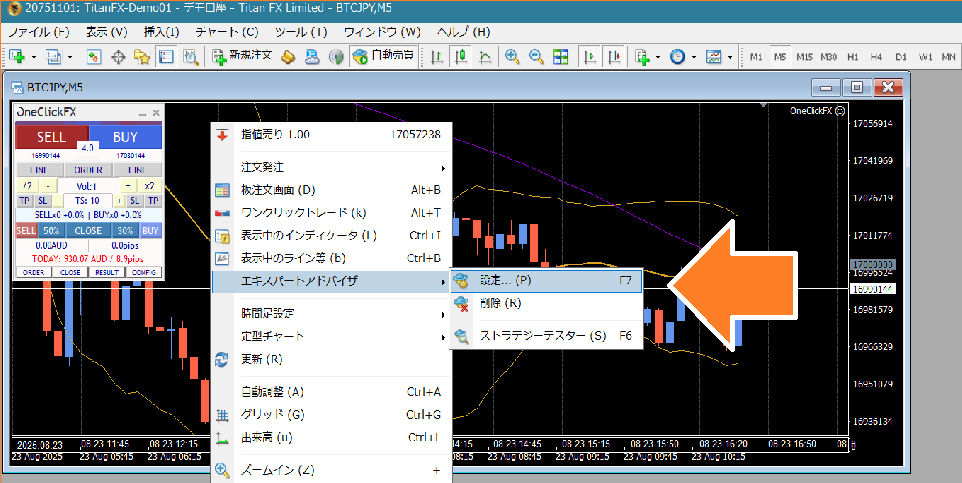Zoom out using toolbar magnifier minus

(536, 57)
